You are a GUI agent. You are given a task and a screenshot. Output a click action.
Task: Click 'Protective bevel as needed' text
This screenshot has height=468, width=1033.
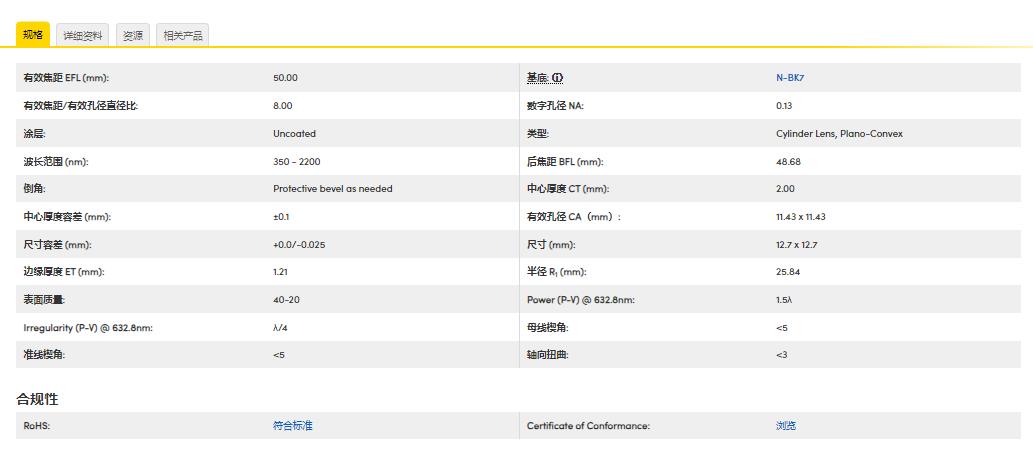tap(333, 189)
